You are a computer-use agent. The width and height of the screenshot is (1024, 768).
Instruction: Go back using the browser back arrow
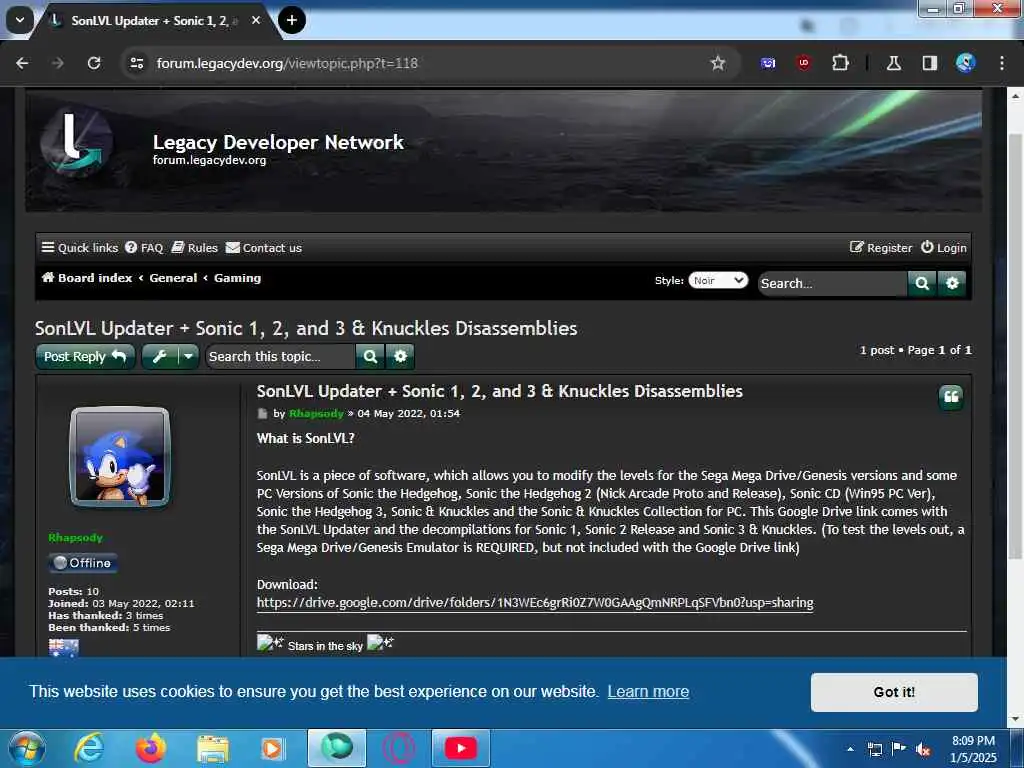22,63
